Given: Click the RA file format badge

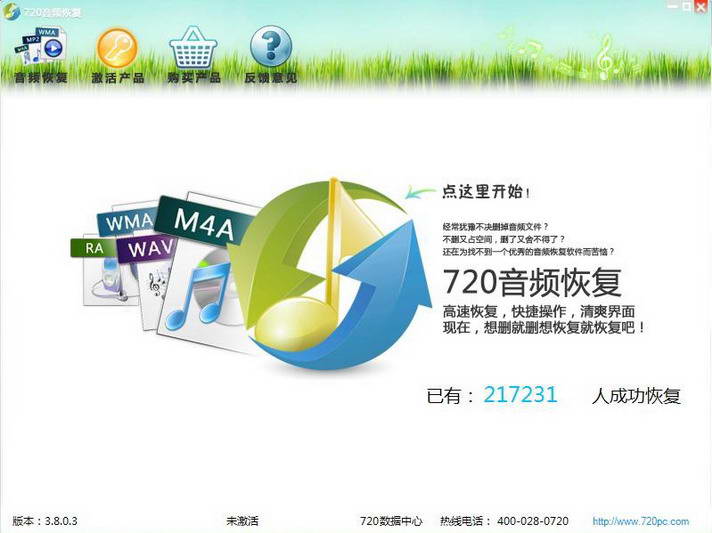Looking at the screenshot, I should [x=94, y=248].
